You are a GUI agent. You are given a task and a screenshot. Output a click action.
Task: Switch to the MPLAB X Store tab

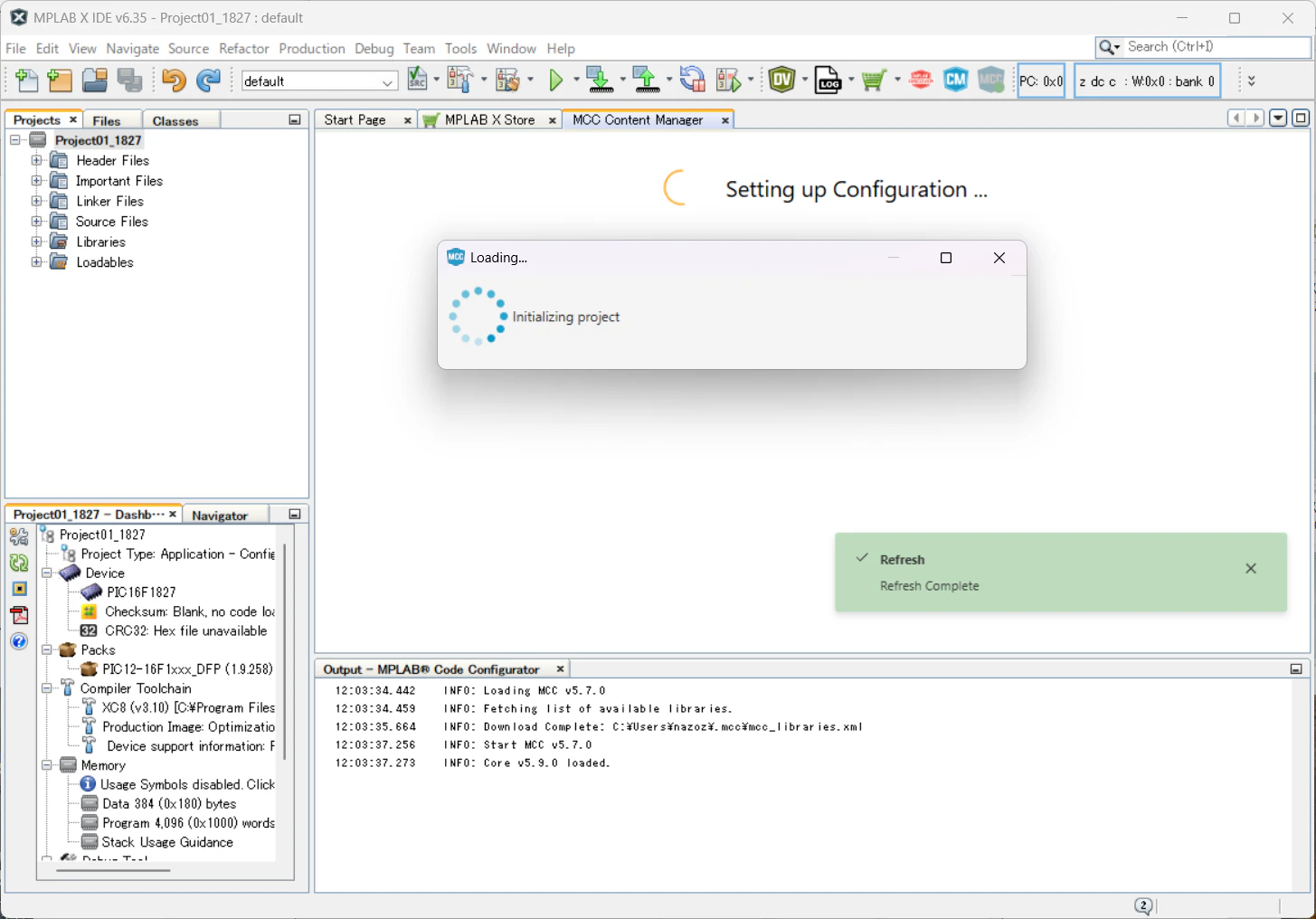pyautogui.click(x=490, y=119)
